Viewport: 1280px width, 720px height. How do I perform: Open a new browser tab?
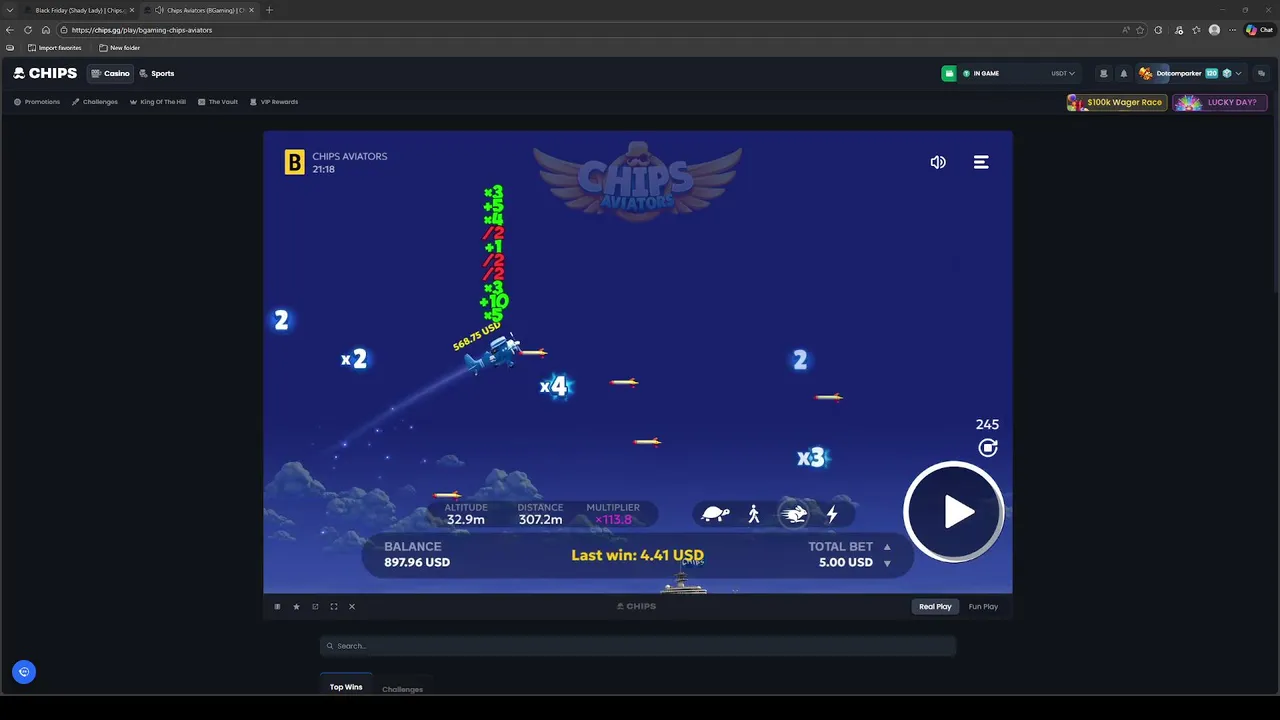(269, 10)
